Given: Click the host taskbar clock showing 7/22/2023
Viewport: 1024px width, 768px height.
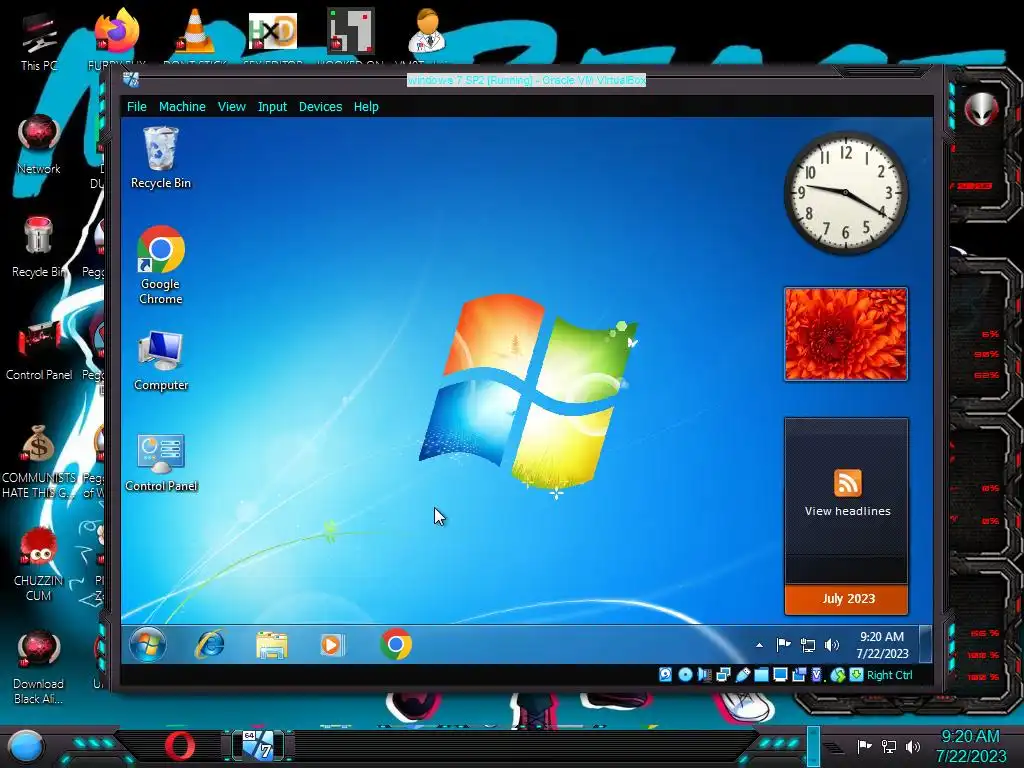Looking at the screenshot, I should [971, 746].
